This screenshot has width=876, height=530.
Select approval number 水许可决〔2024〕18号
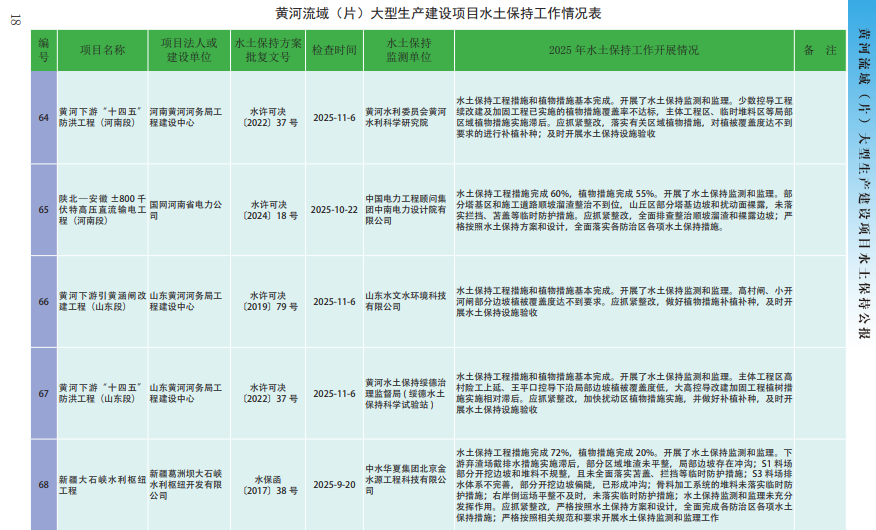click(x=267, y=209)
